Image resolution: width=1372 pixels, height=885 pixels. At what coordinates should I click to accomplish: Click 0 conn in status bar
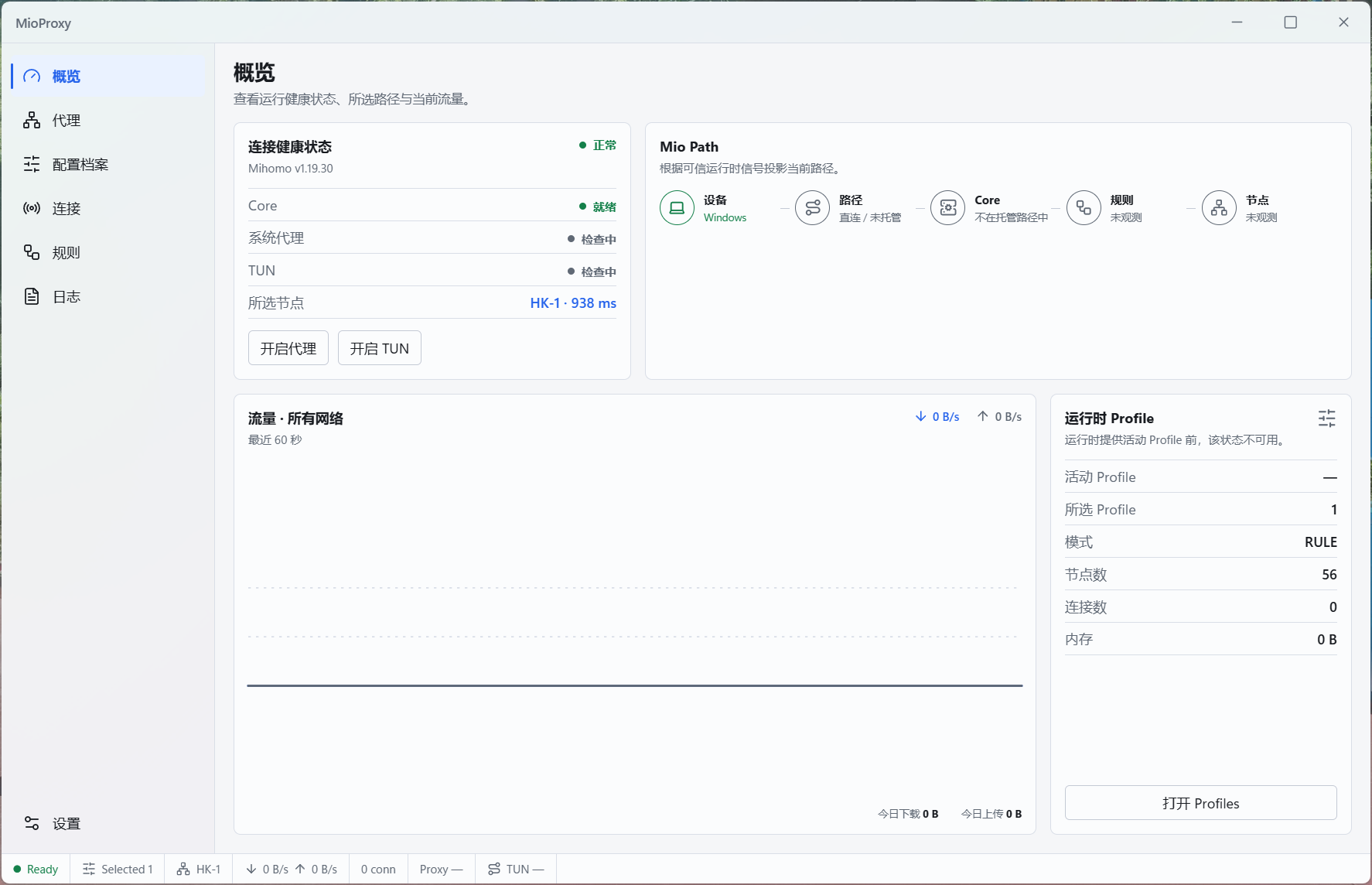(x=378, y=869)
